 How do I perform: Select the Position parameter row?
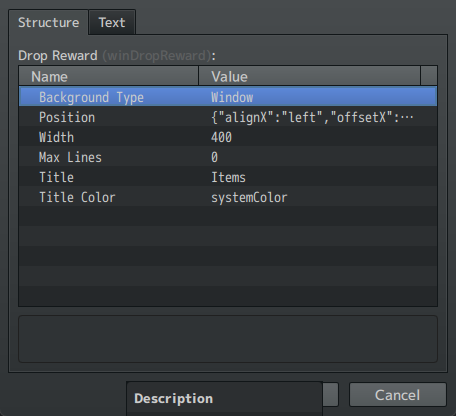(x=228, y=117)
